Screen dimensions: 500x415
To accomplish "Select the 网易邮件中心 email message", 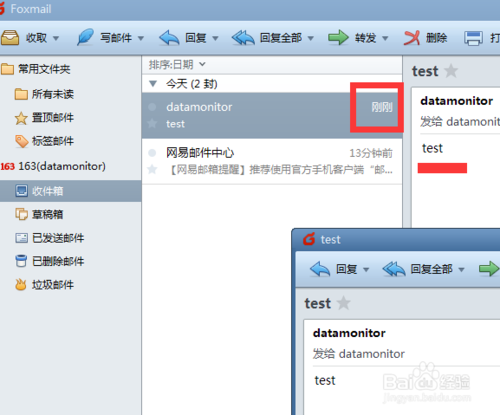I will [272, 161].
